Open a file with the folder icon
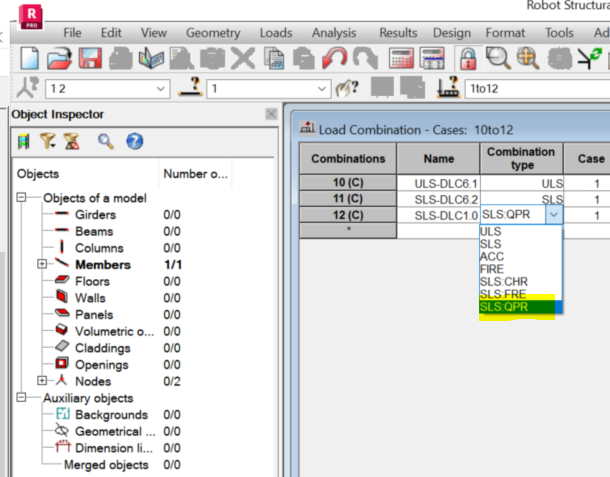 [59, 58]
